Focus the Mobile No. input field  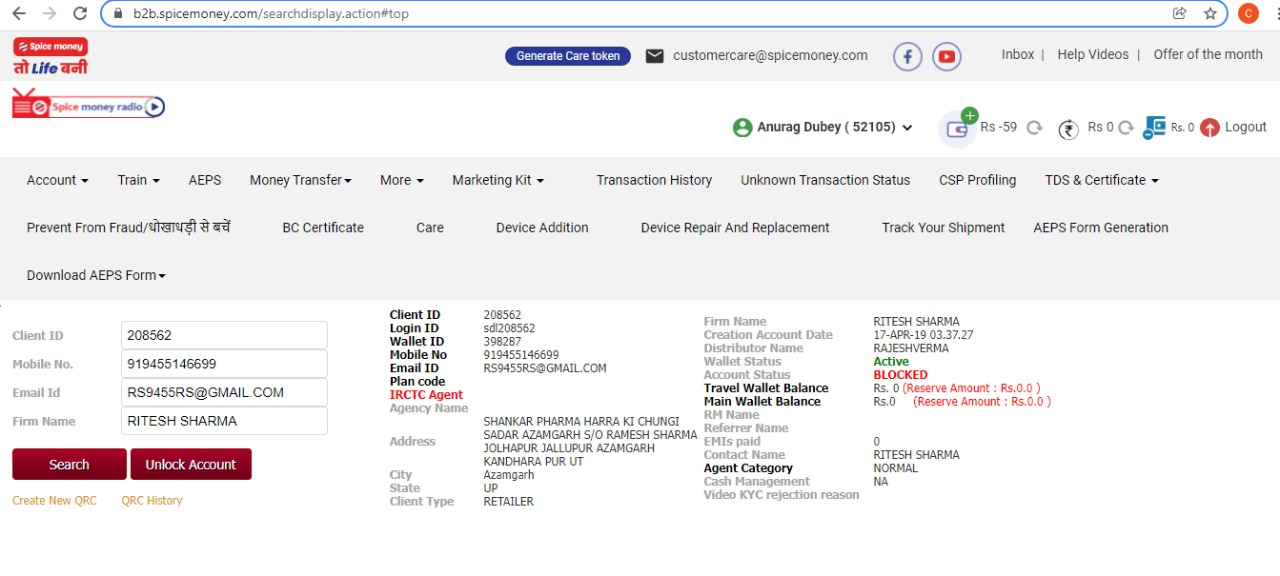click(x=224, y=364)
